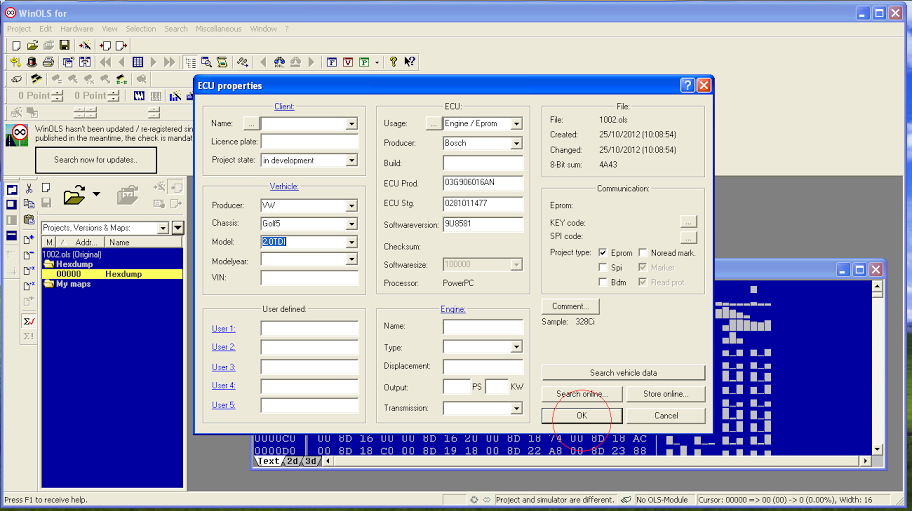Enable the Spi project type checkbox
Viewport: 912px width, 511px height.
click(x=603, y=267)
